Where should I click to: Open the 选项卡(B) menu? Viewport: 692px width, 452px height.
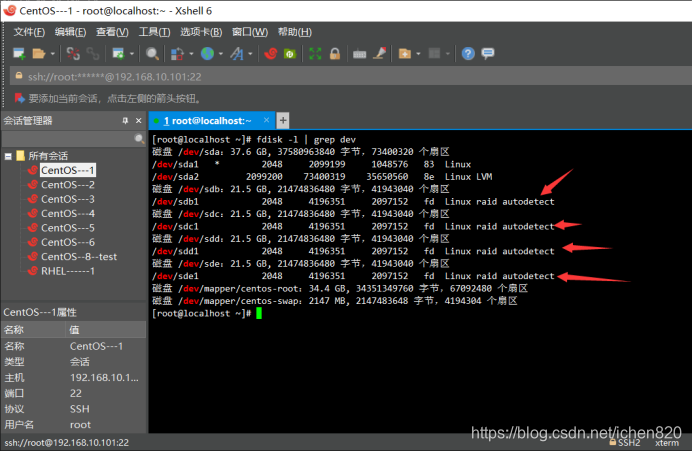tap(201, 32)
